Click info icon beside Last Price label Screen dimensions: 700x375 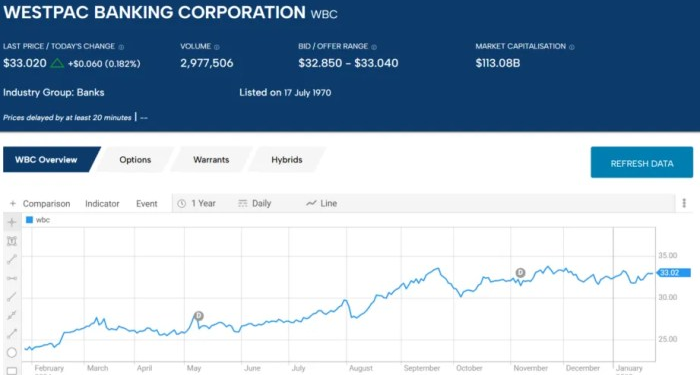click(121, 47)
